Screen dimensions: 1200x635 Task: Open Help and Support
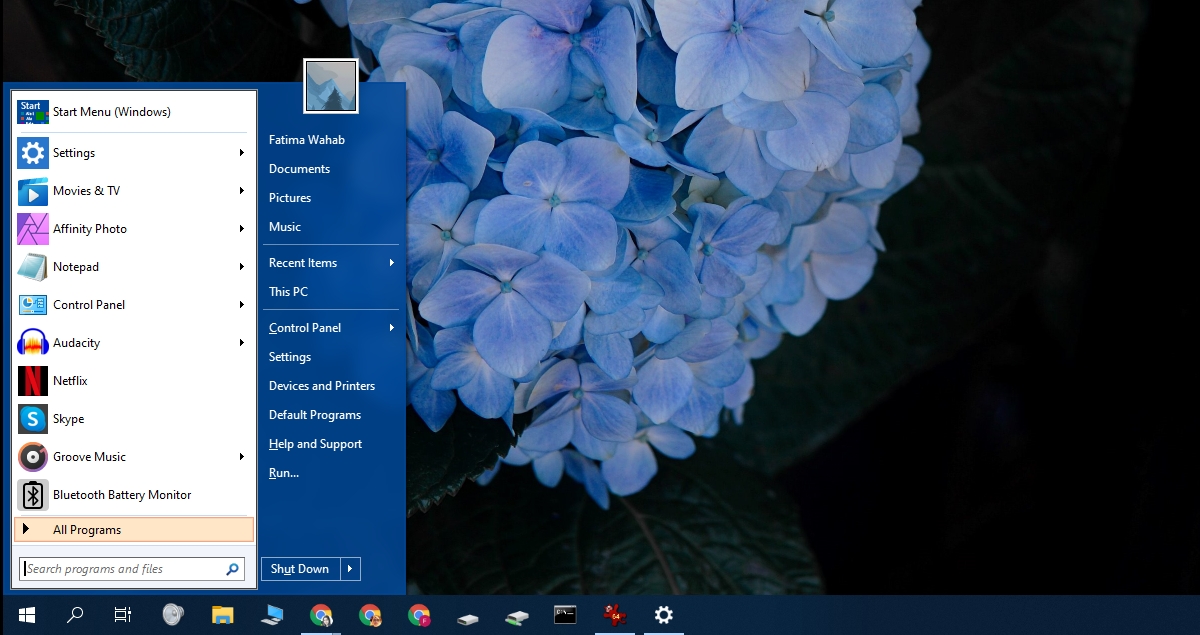[316, 444]
